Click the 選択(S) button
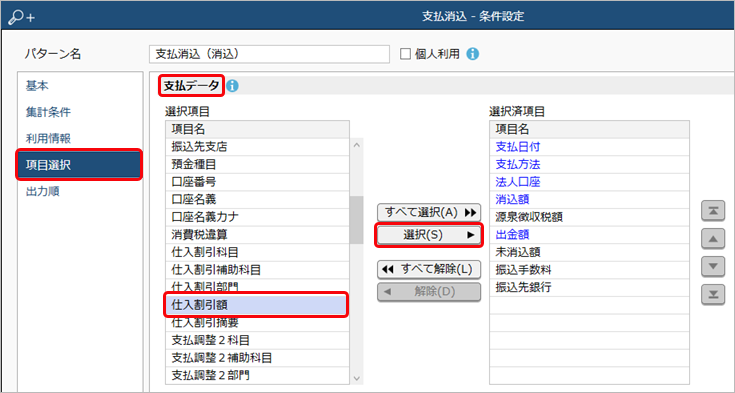The height and width of the screenshot is (393, 735). point(429,235)
